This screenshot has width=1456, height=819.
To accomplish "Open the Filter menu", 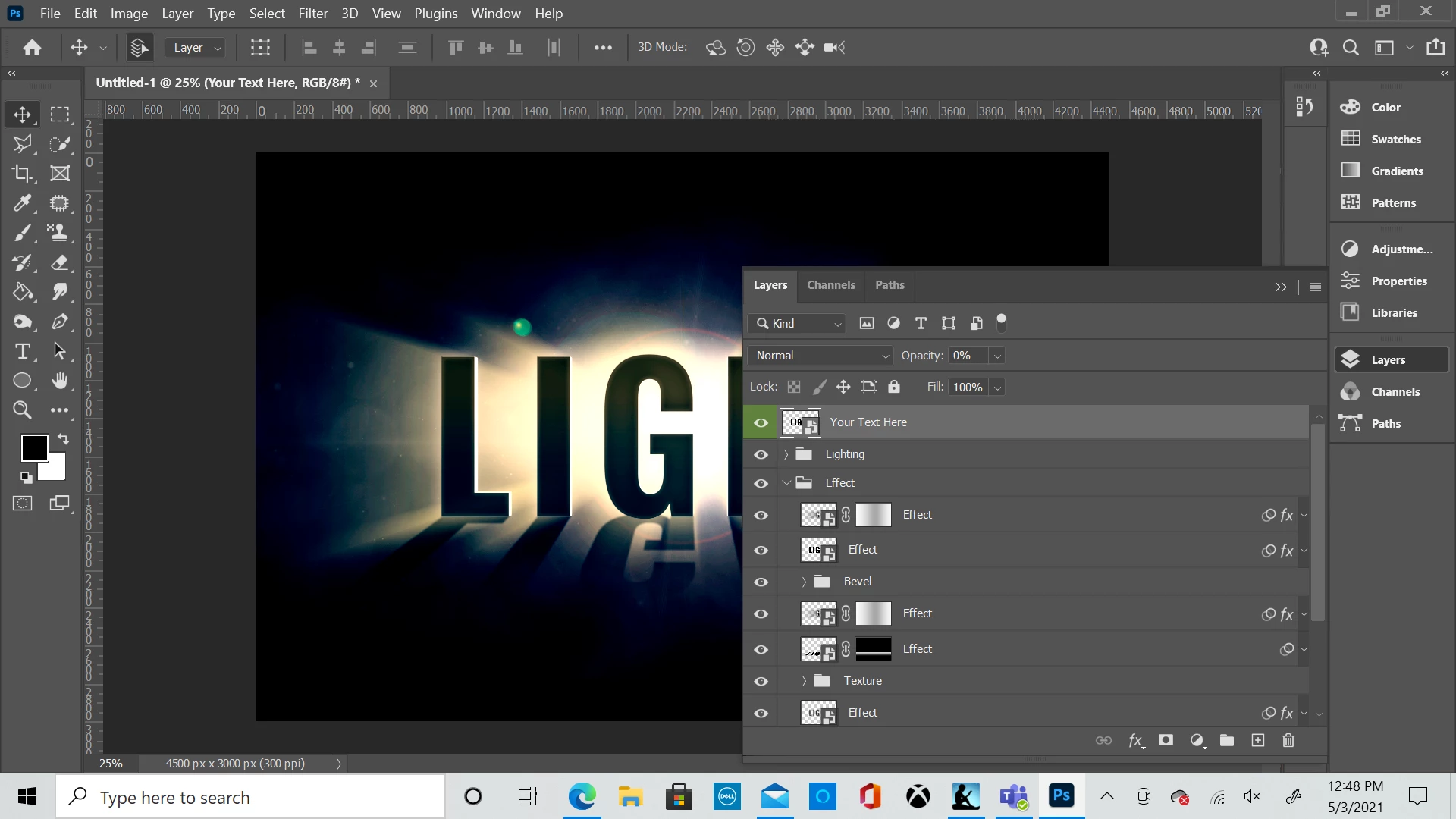I will click(312, 14).
